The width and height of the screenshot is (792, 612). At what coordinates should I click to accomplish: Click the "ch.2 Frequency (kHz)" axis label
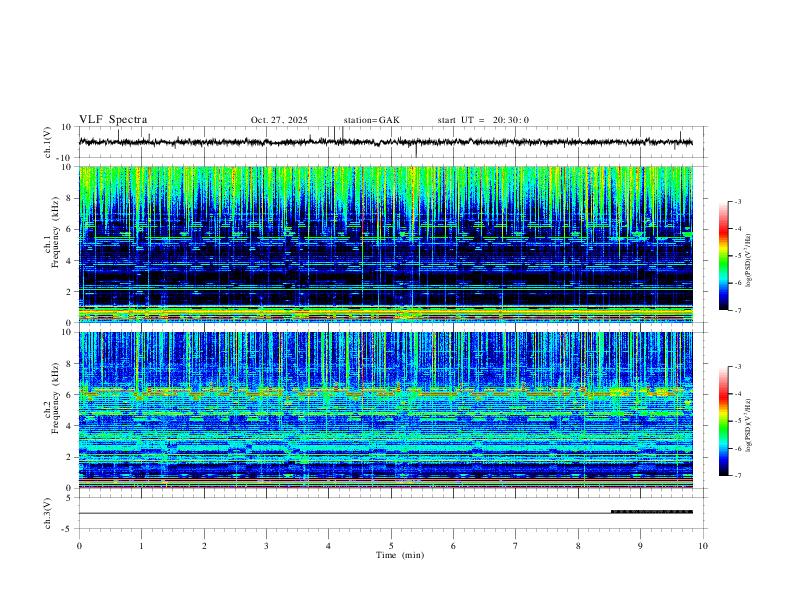(x=51, y=399)
